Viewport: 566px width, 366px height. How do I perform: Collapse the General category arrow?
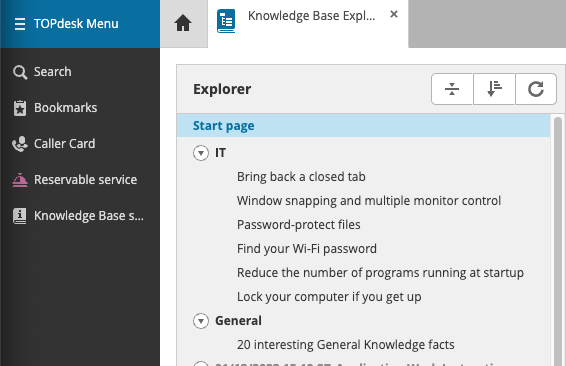(201, 321)
